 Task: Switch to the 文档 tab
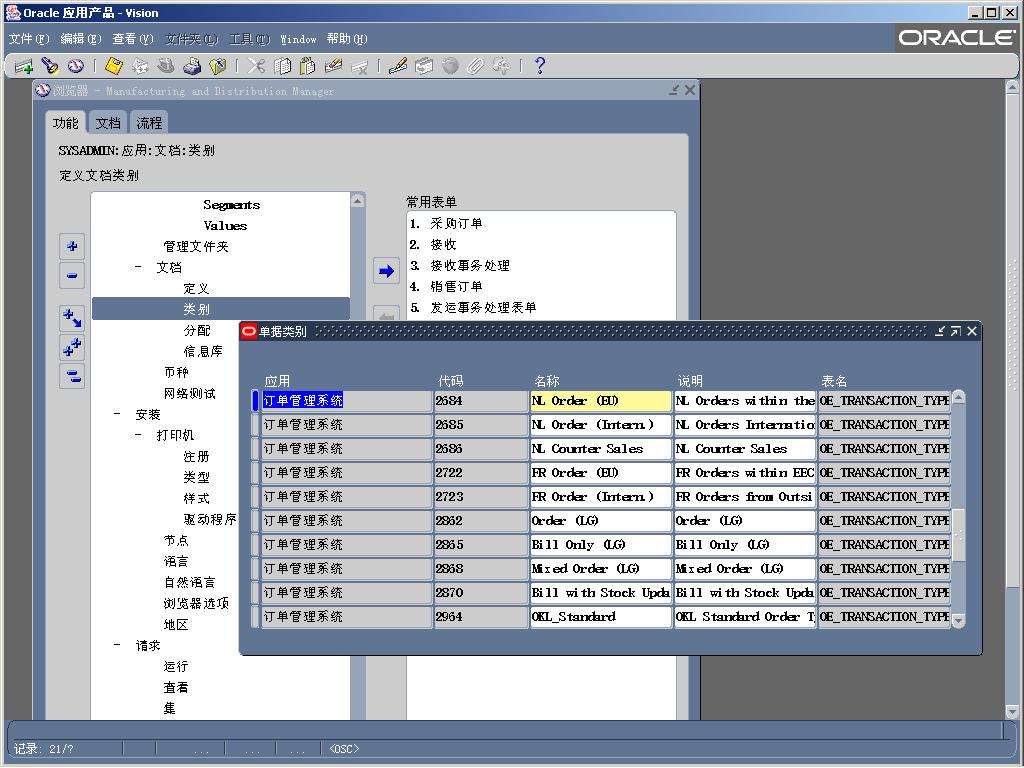click(108, 123)
